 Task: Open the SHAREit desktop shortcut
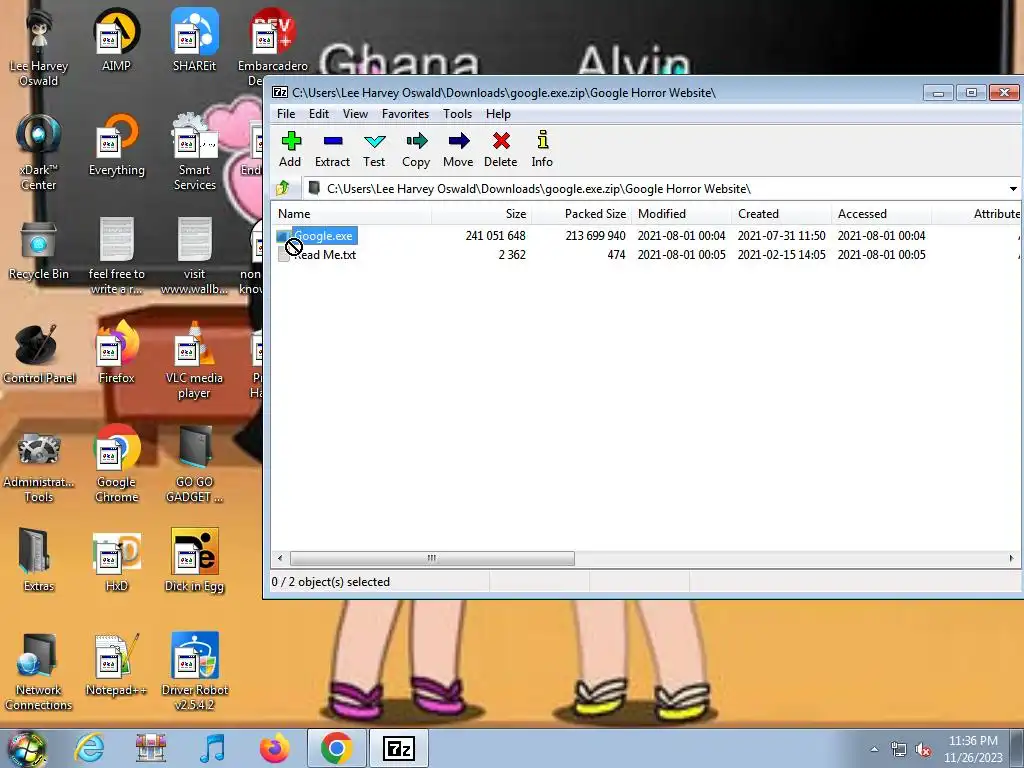coord(194,40)
